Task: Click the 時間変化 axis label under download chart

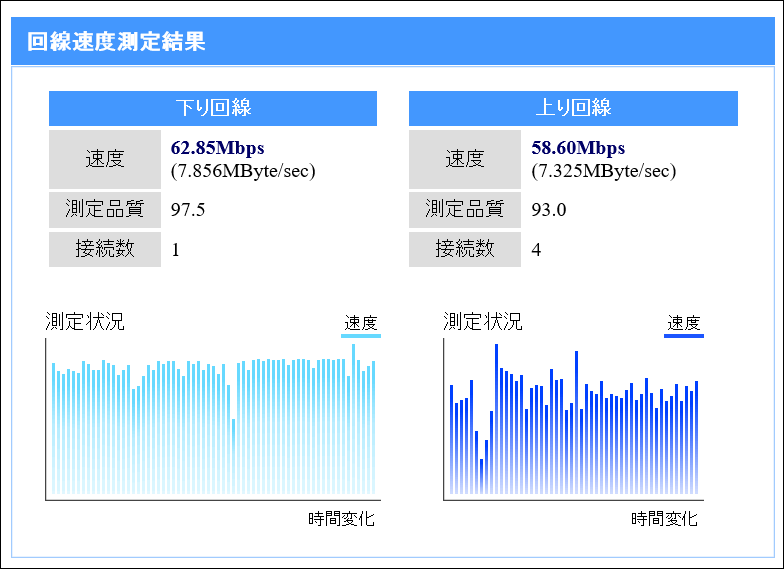Action: 341,519
